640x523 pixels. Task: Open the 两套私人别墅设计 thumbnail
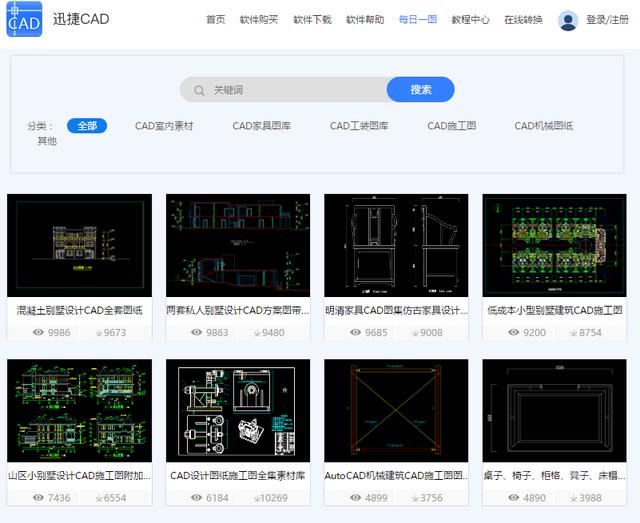point(238,245)
